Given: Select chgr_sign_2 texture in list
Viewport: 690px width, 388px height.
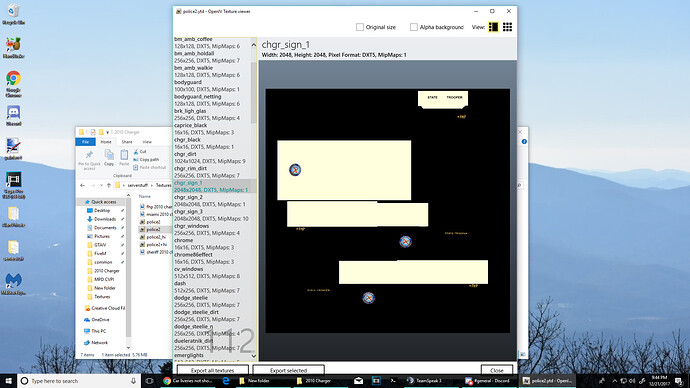Looking at the screenshot, I should click(x=212, y=201).
